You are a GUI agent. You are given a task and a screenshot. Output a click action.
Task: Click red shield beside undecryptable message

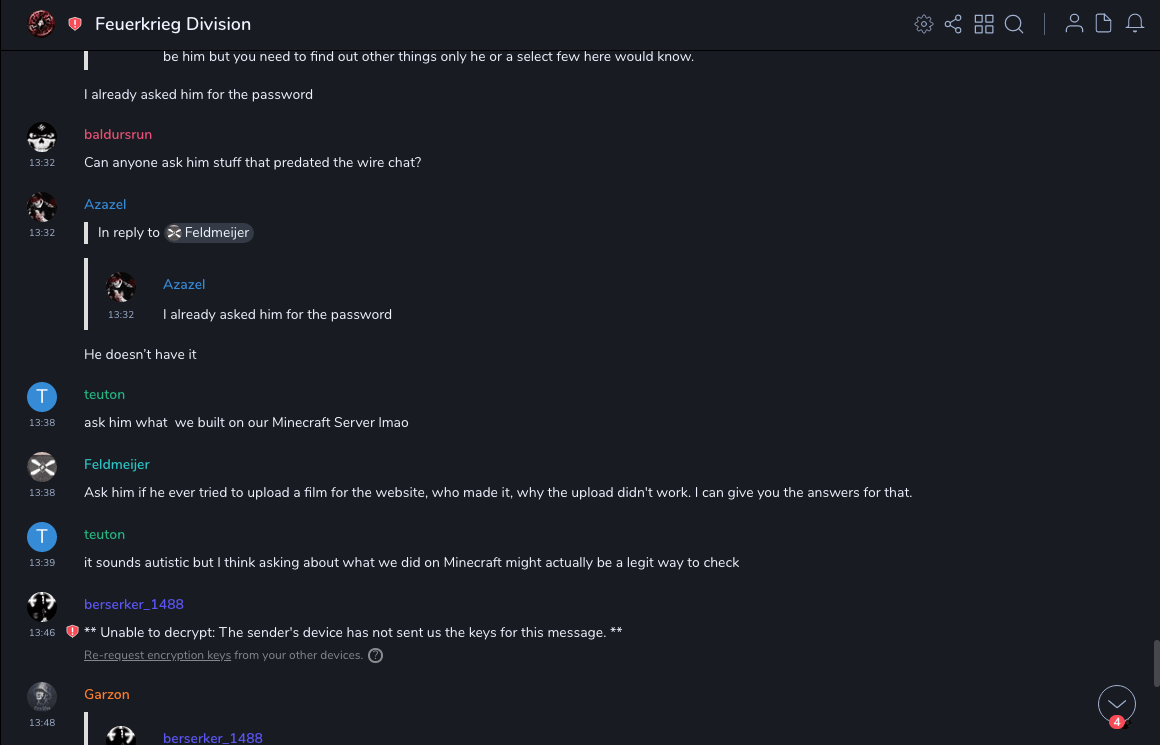[72, 632]
